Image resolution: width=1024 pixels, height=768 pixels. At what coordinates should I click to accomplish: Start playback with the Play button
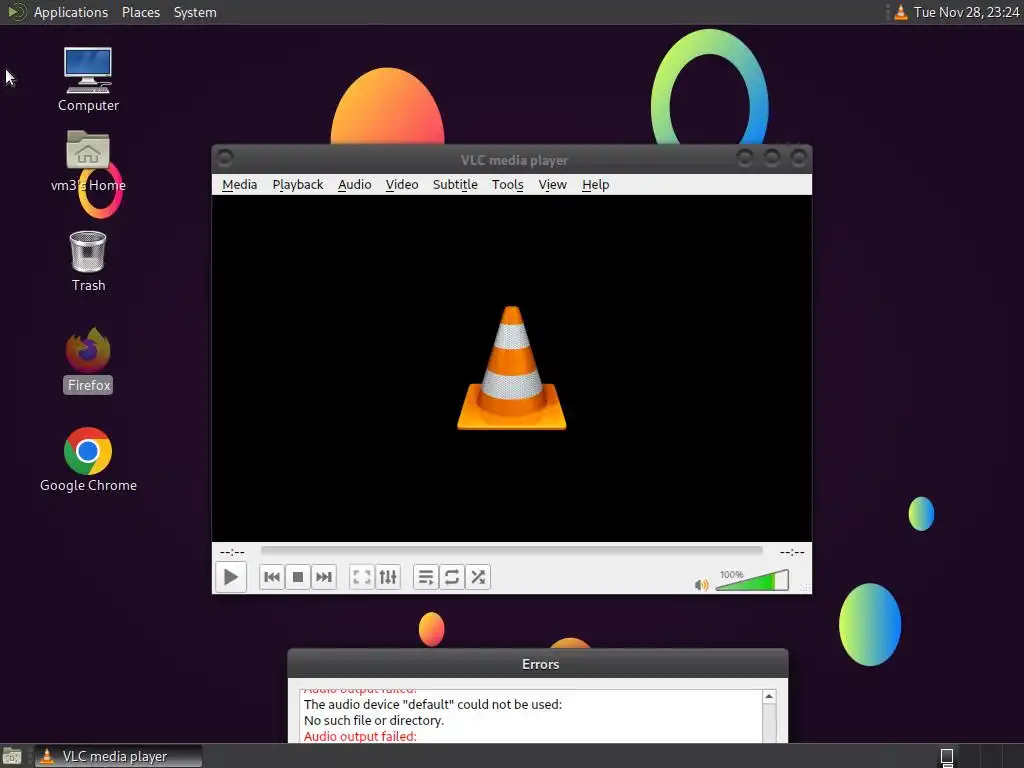[231, 577]
